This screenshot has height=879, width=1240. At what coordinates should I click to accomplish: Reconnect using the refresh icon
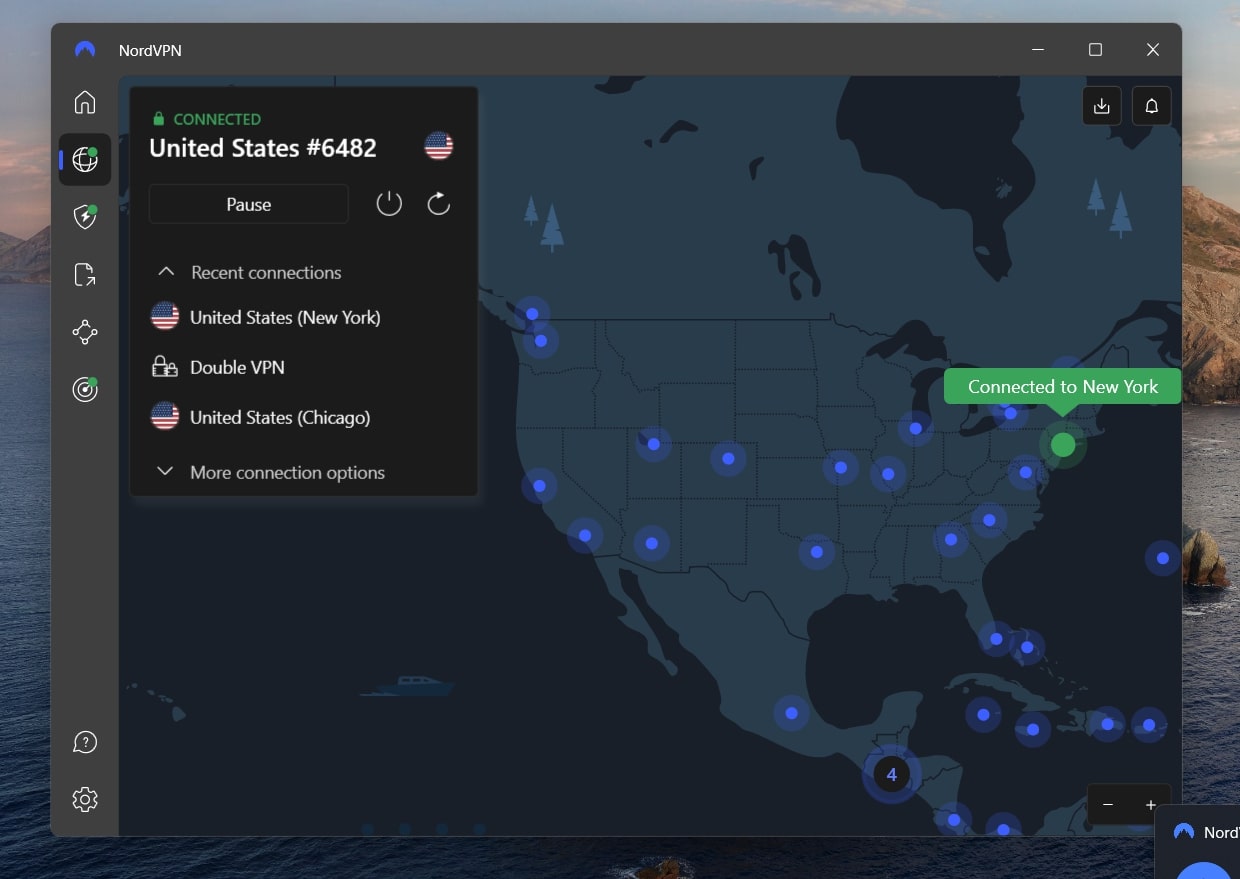pyautogui.click(x=438, y=203)
